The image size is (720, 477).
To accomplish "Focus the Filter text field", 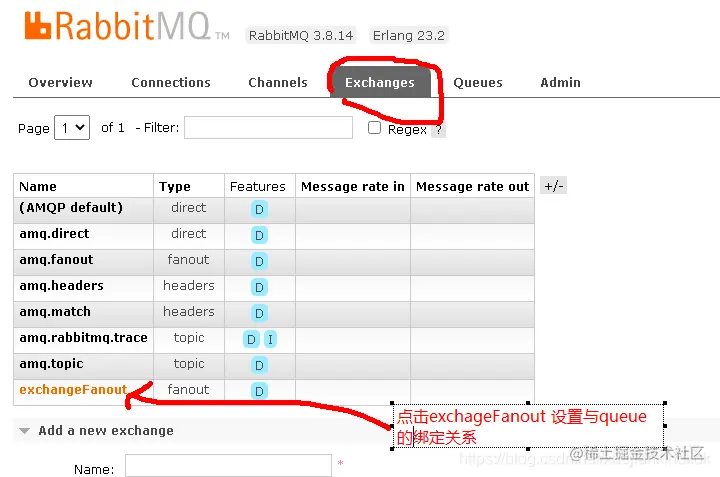I will click(269, 128).
